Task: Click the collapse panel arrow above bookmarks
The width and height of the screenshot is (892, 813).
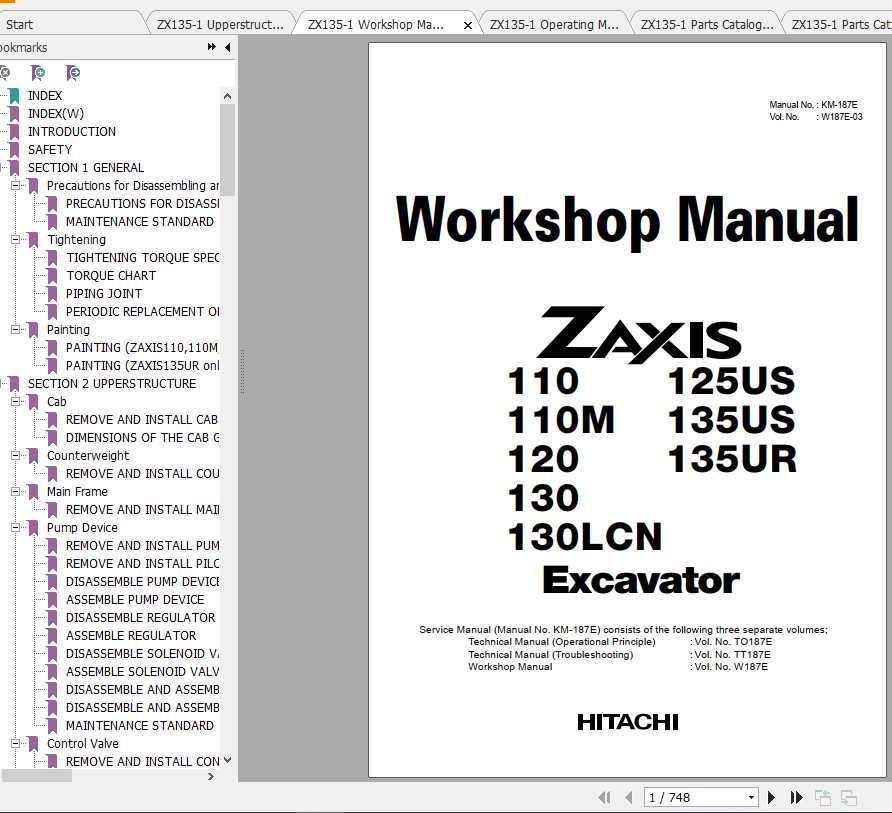Action: coord(225,47)
